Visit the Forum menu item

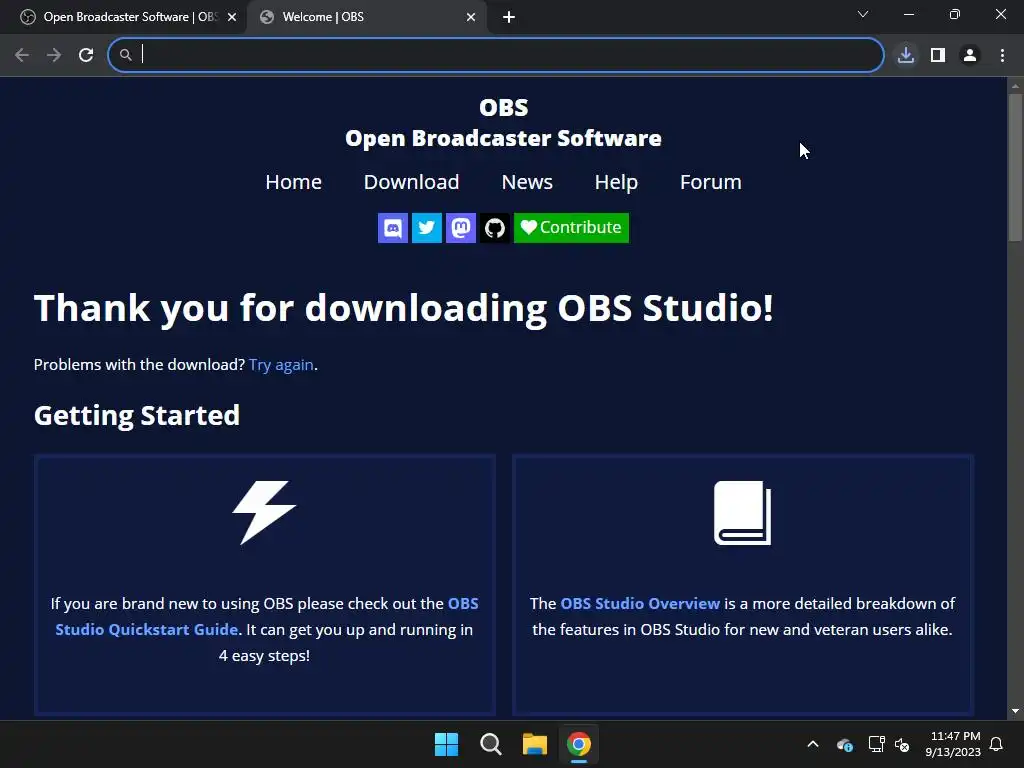pos(711,182)
